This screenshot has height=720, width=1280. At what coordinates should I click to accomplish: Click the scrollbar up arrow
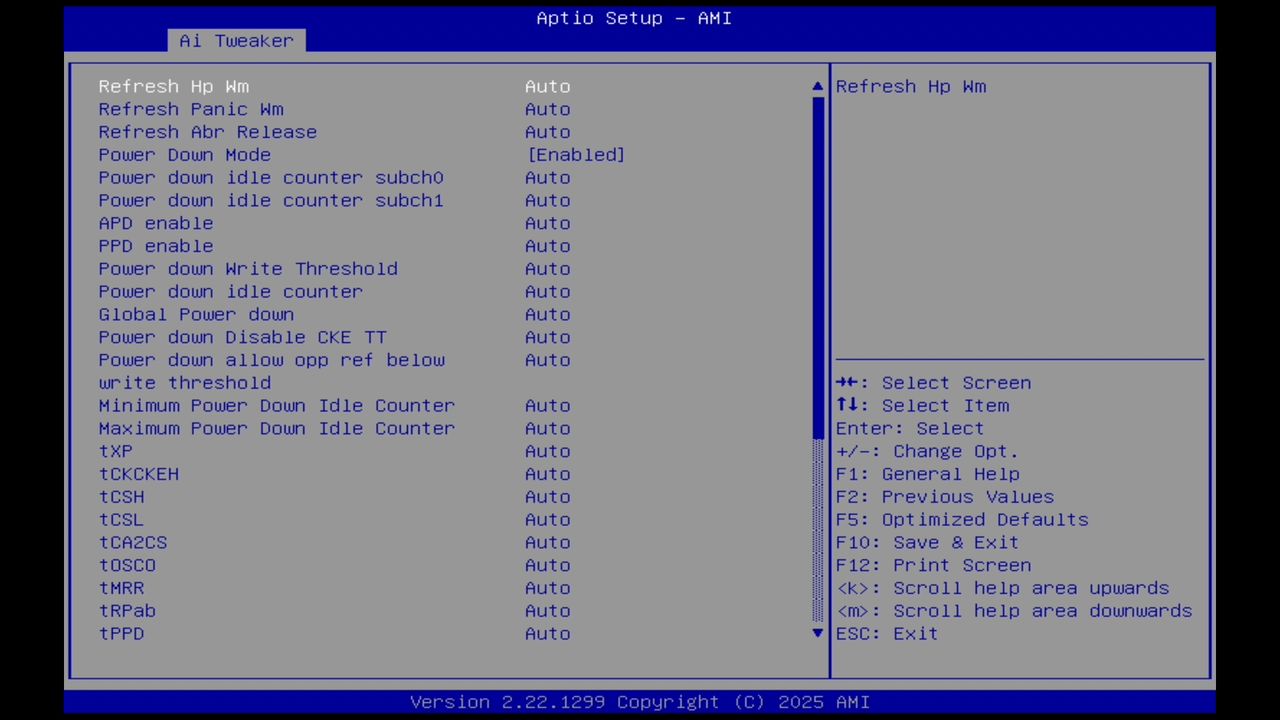tap(816, 86)
